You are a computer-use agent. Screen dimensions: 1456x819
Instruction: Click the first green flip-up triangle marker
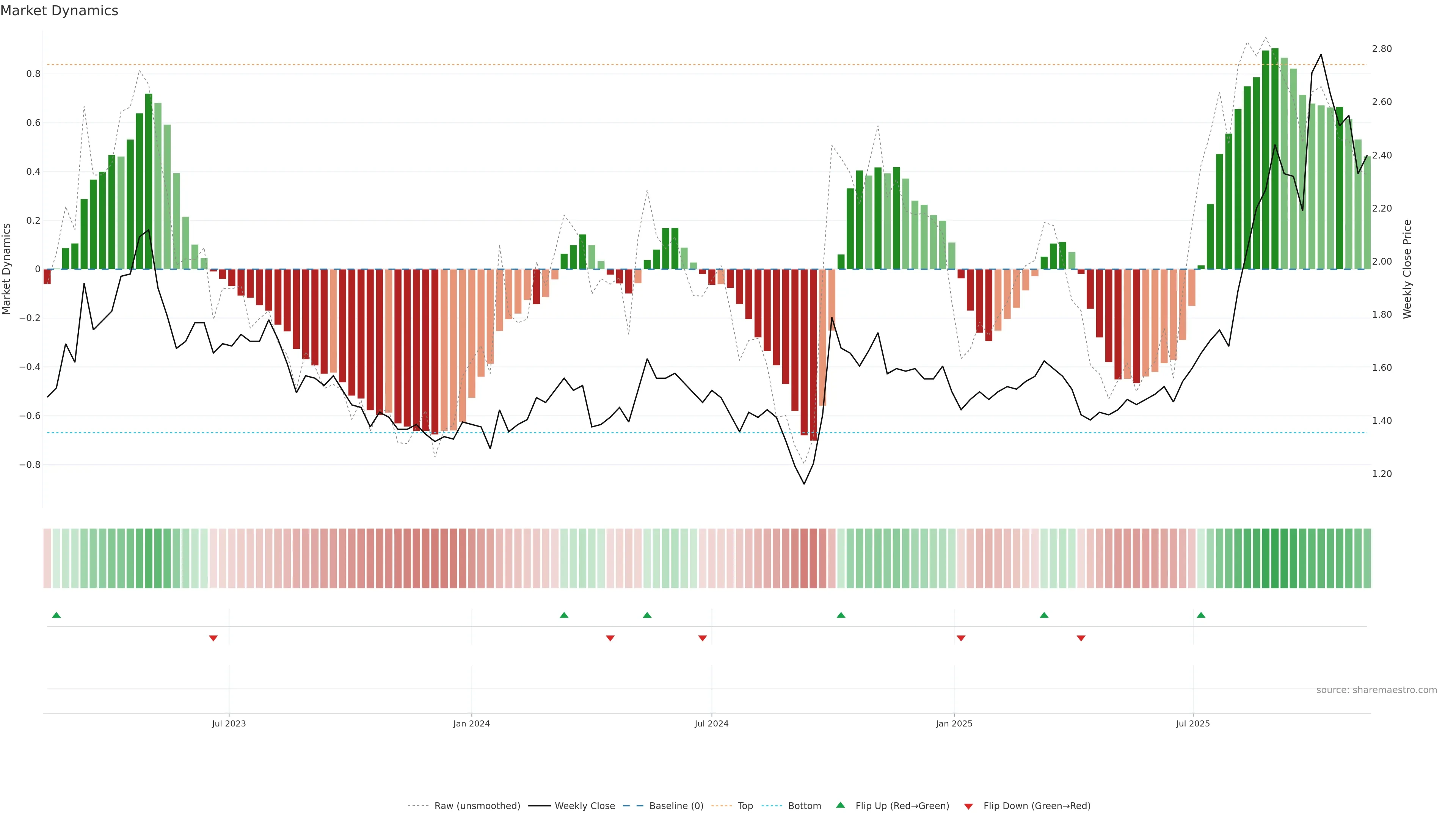tap(56, 615)
